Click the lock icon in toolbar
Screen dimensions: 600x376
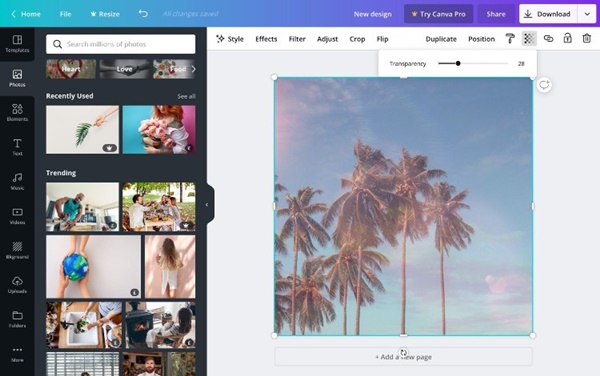click(567, 38)
